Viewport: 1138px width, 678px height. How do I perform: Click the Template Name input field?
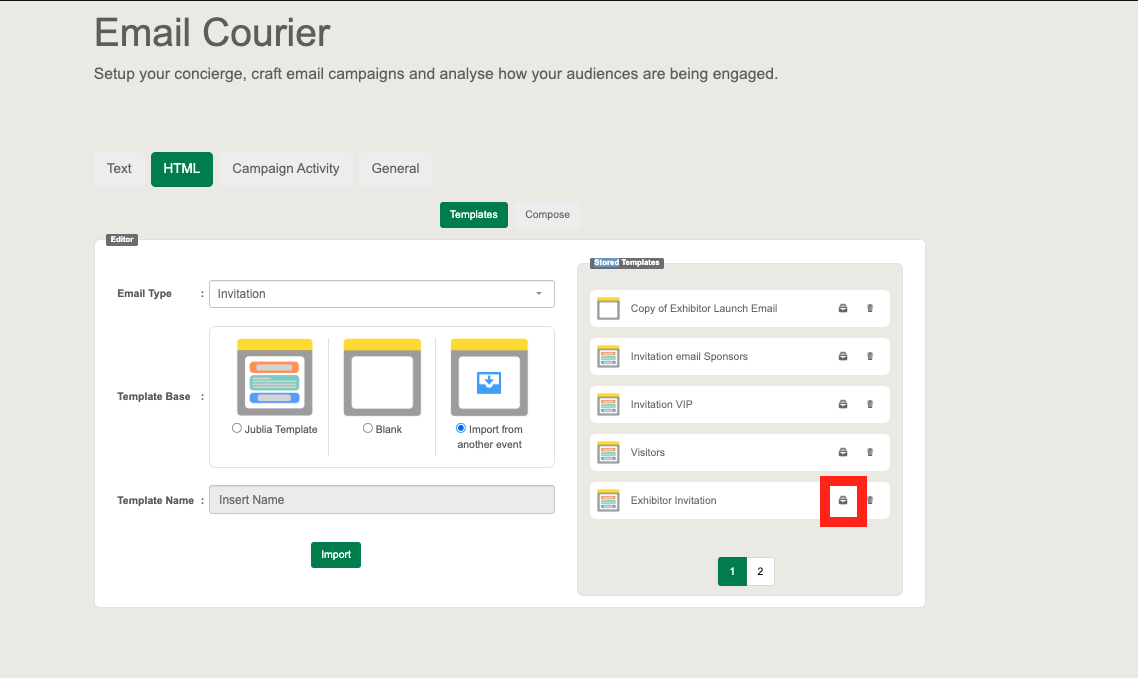(381, 500)
